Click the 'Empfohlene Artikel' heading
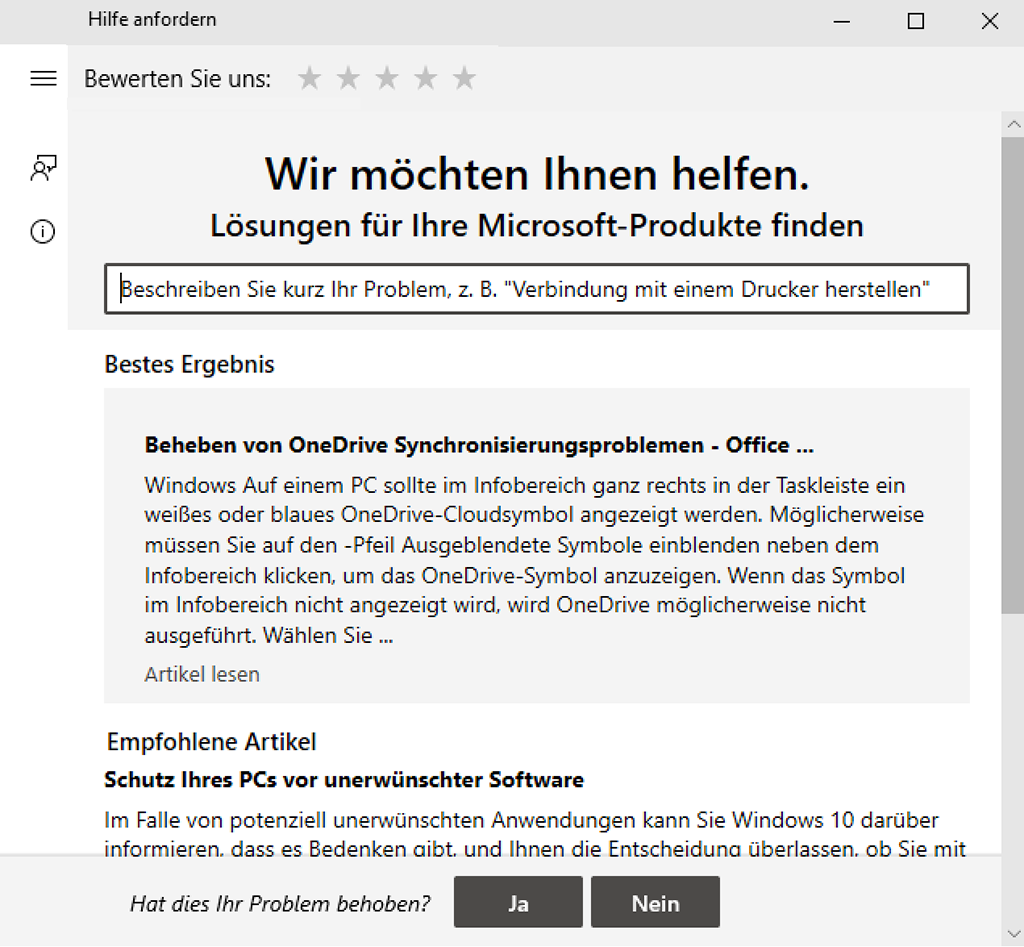The image size is (1024, 947). (211, 742)
